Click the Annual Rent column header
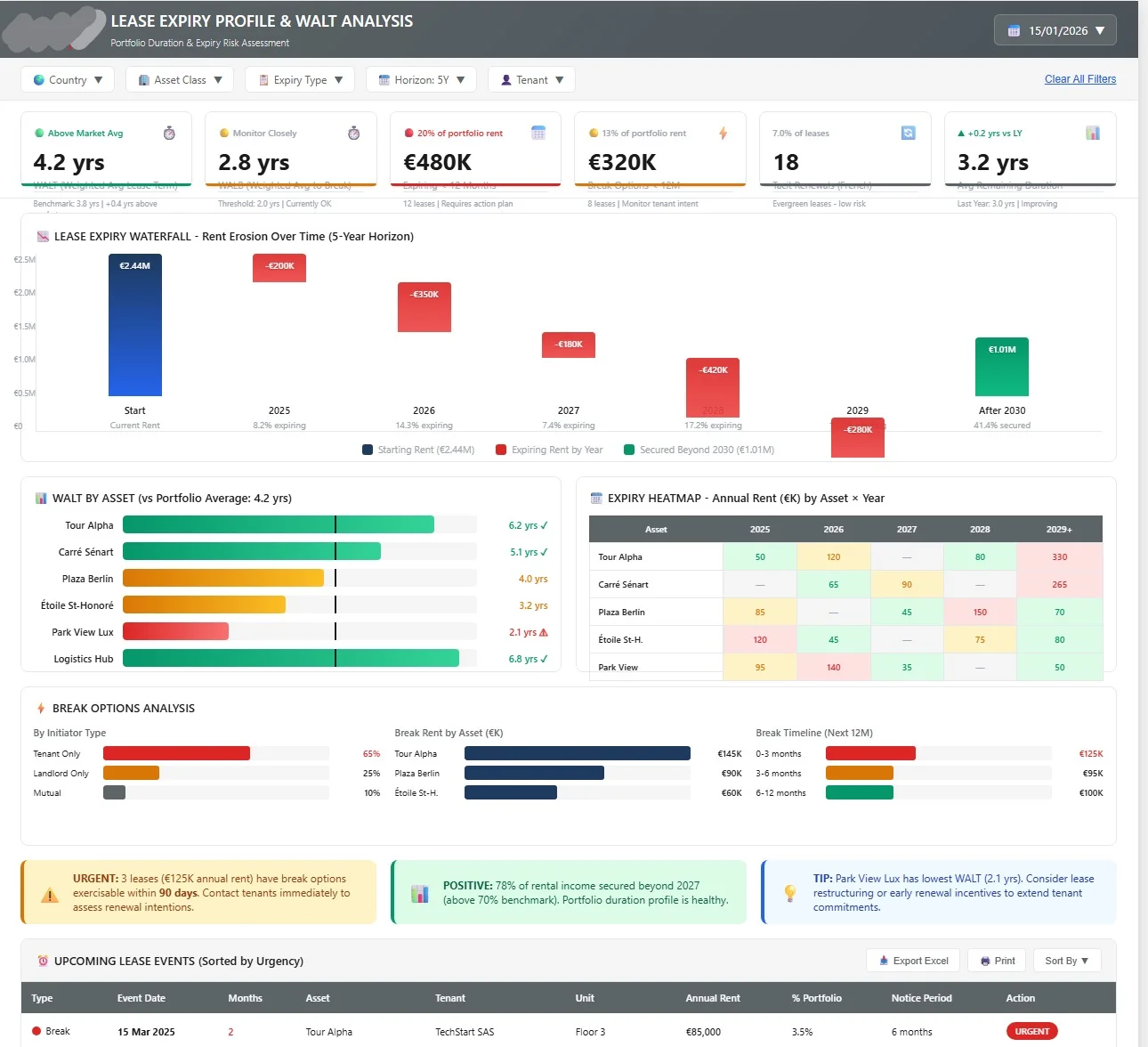Image resolution: width=1148 pixels, height=1047 pixels. (713, 998)
